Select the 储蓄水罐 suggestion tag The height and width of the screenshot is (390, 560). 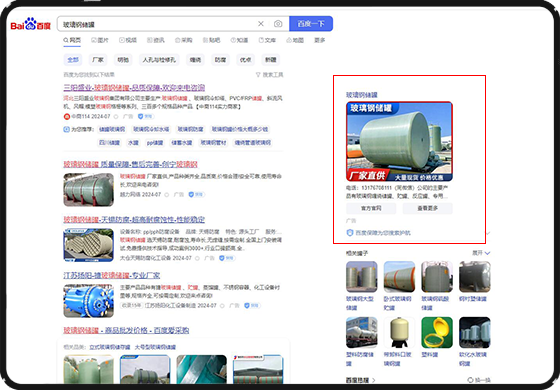click(x=182, y=143)
